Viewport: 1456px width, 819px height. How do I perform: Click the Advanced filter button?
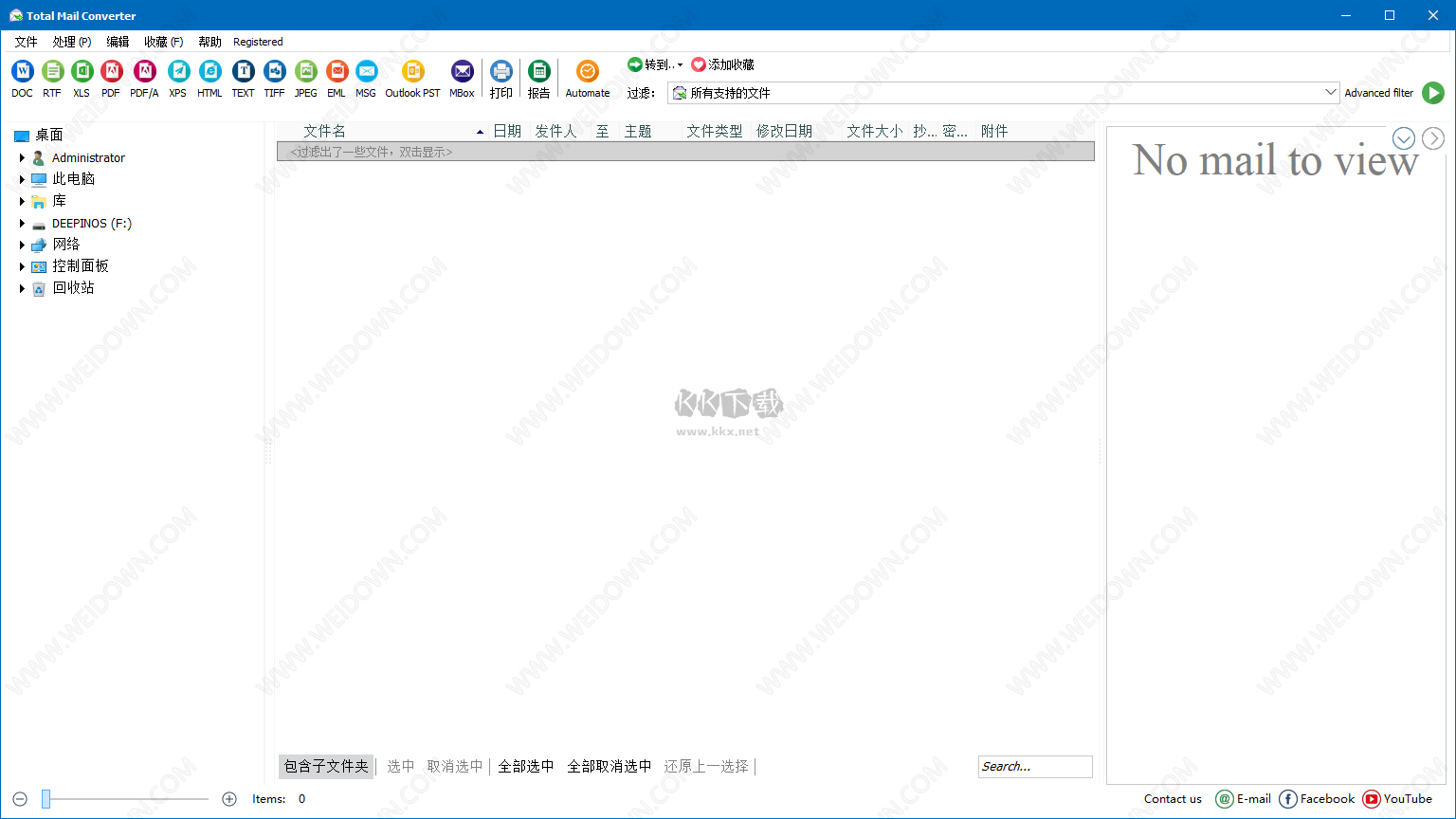click(1379, 92)
